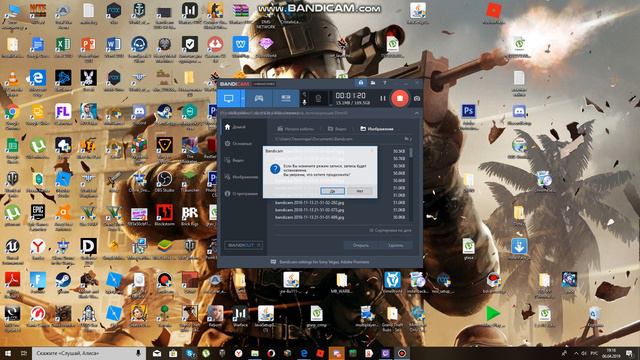Stop recording with the red button
640x360 pixels.
click(x=400, y=98)
